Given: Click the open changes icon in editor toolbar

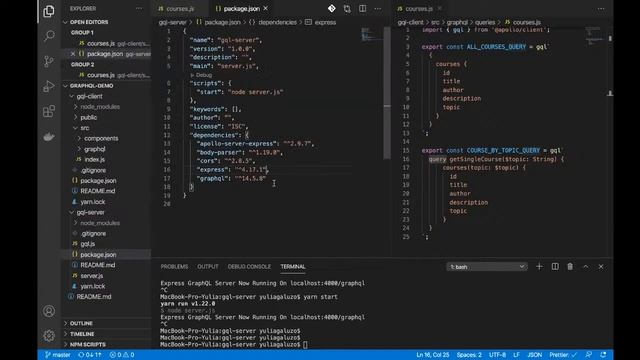Looking at the screenshot, I should [x=347, y=9].
